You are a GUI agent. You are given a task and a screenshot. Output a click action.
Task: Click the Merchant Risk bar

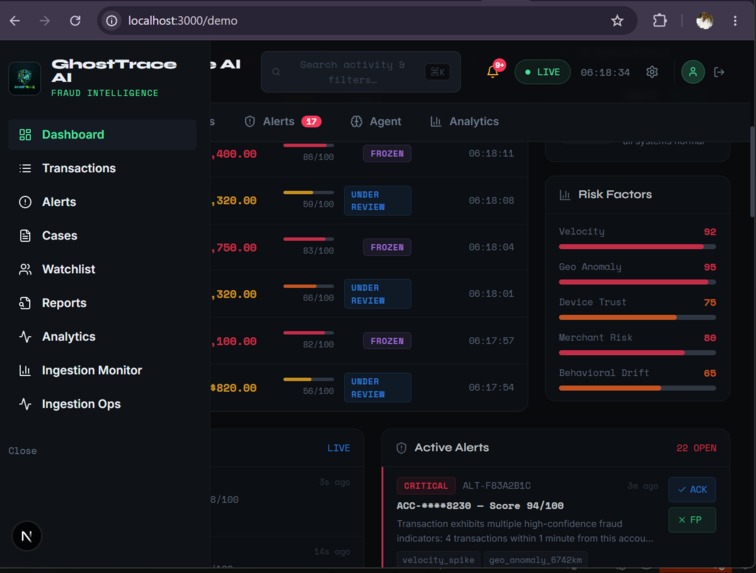click(637, 353)
